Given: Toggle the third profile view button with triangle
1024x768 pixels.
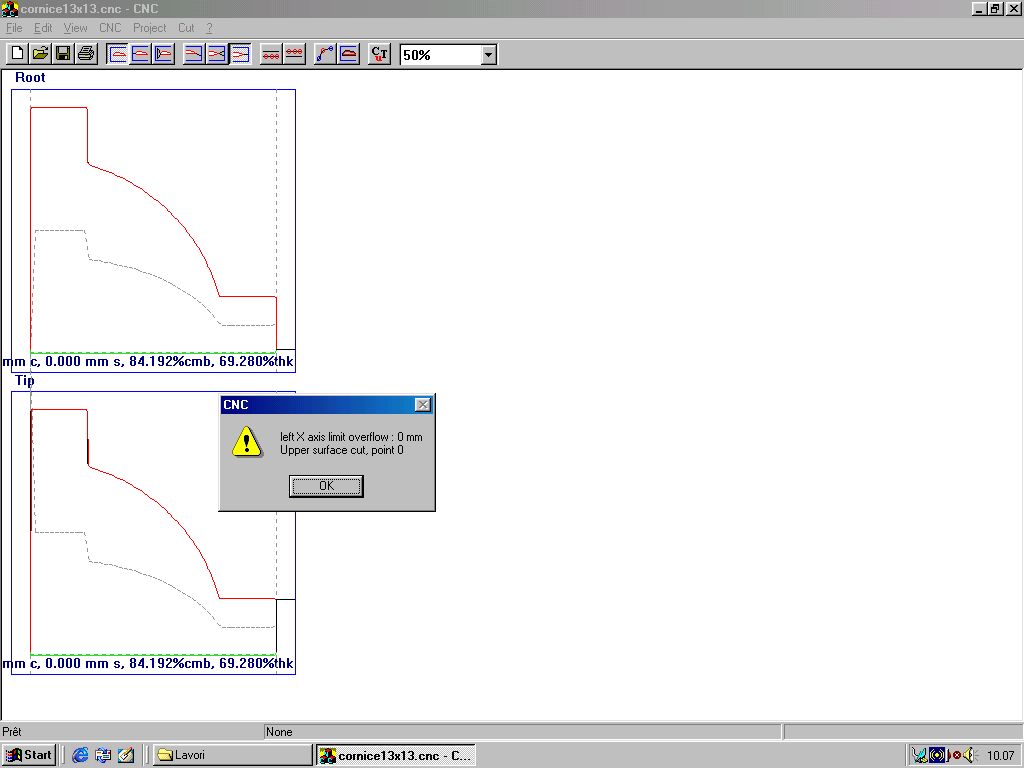Looking at the screenshot, I should 164,54.
